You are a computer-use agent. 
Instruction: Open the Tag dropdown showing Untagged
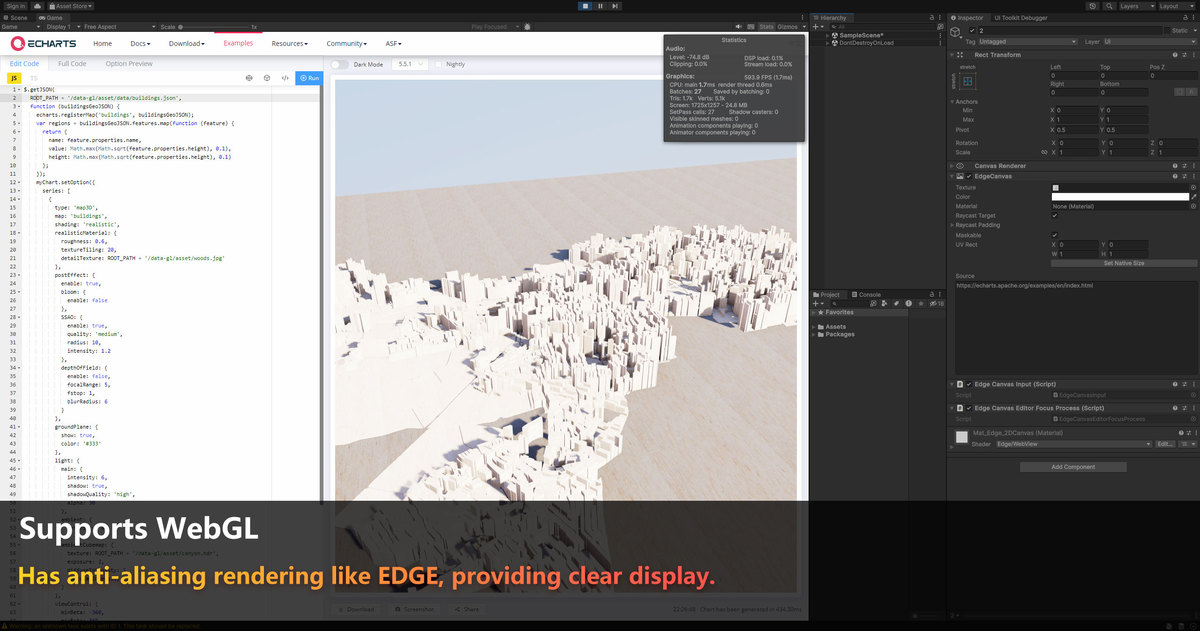[x=1029, y=42]
